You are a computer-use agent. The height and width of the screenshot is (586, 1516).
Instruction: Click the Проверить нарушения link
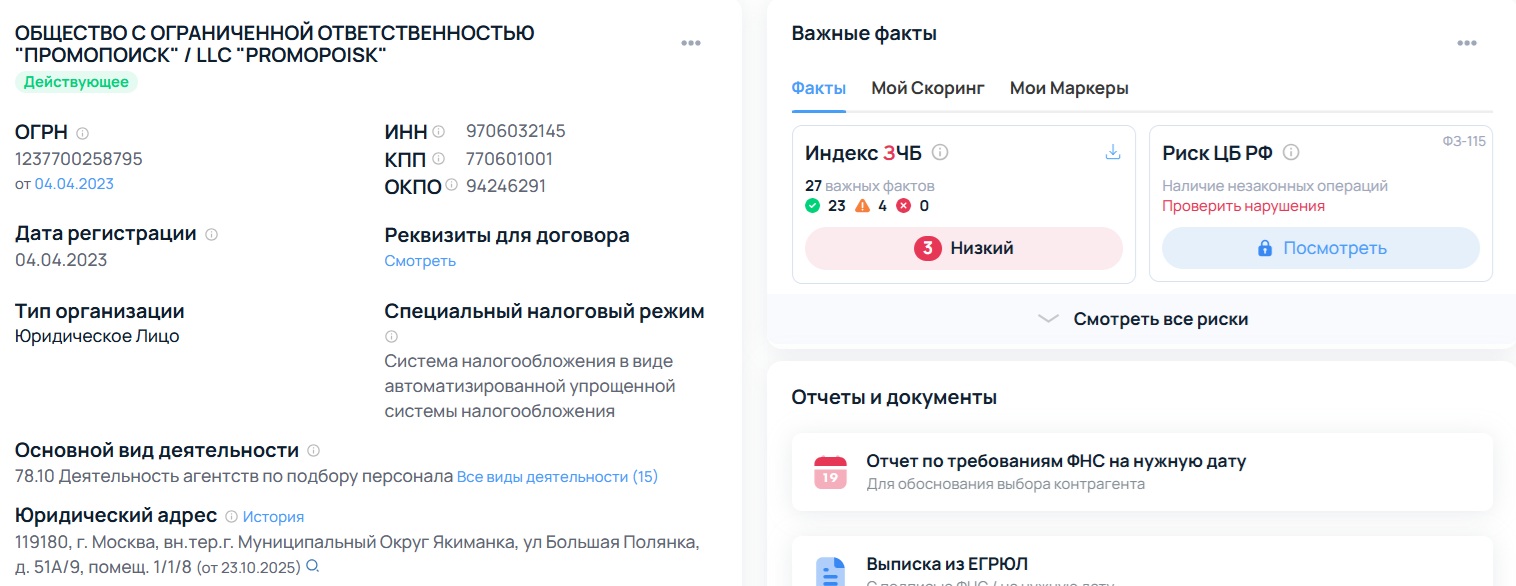(x=1243, y=206)
